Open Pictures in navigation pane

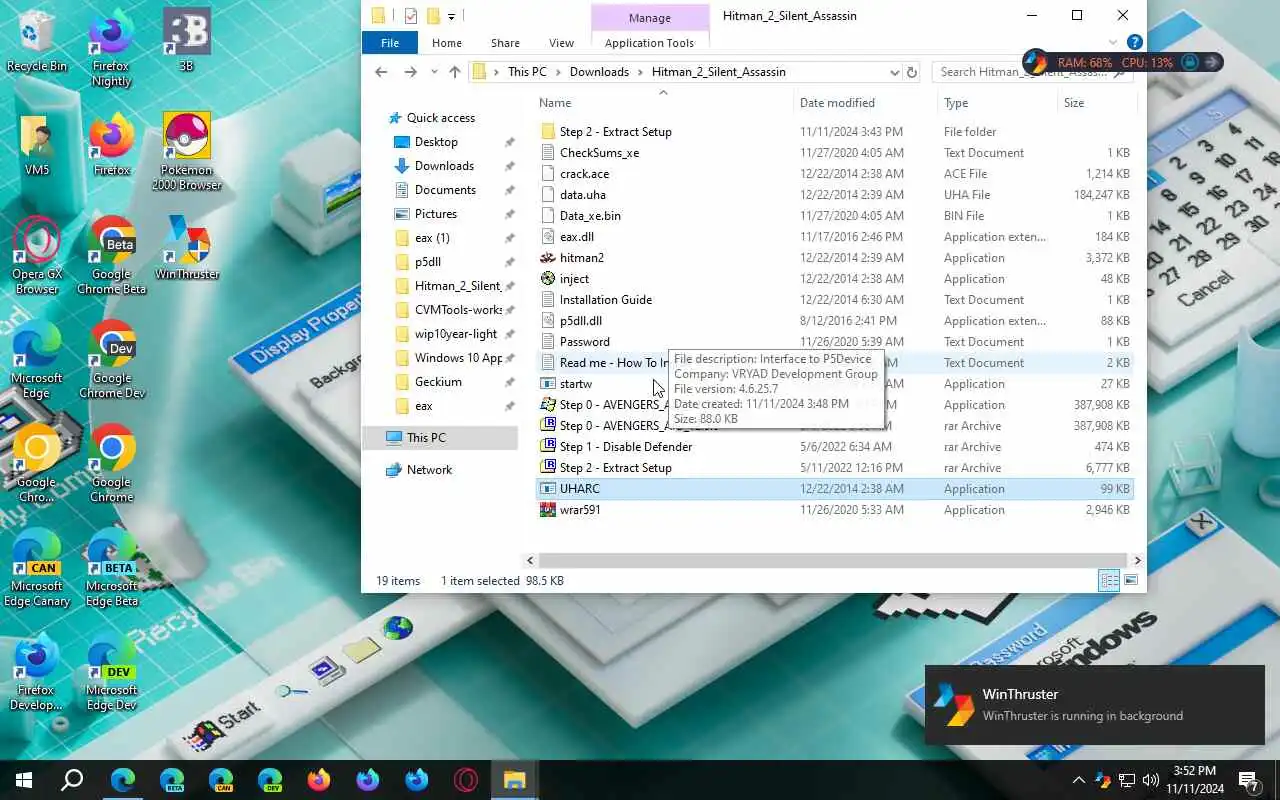pyautogui.click(x=436, y=214)
